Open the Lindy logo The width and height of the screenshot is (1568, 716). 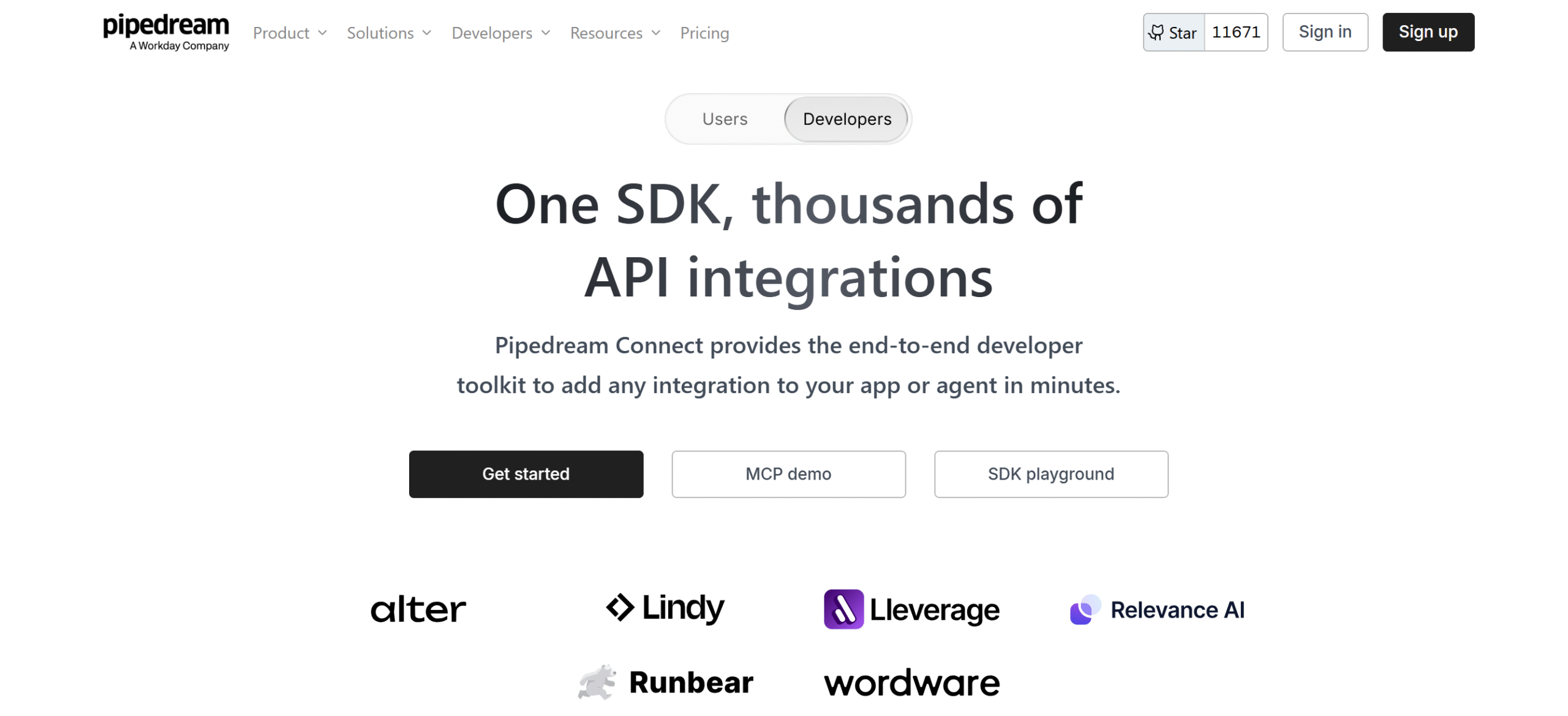click(665, 608)
